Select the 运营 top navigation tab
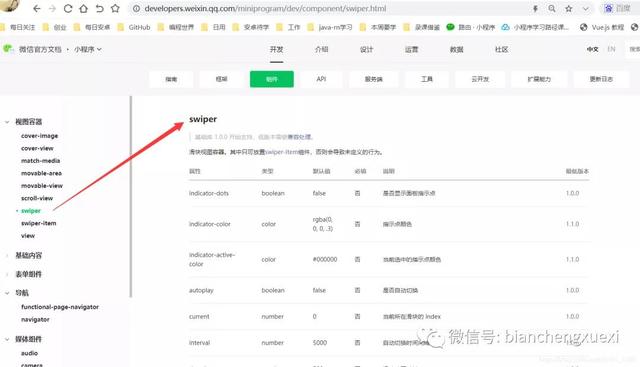 [411, 49]
